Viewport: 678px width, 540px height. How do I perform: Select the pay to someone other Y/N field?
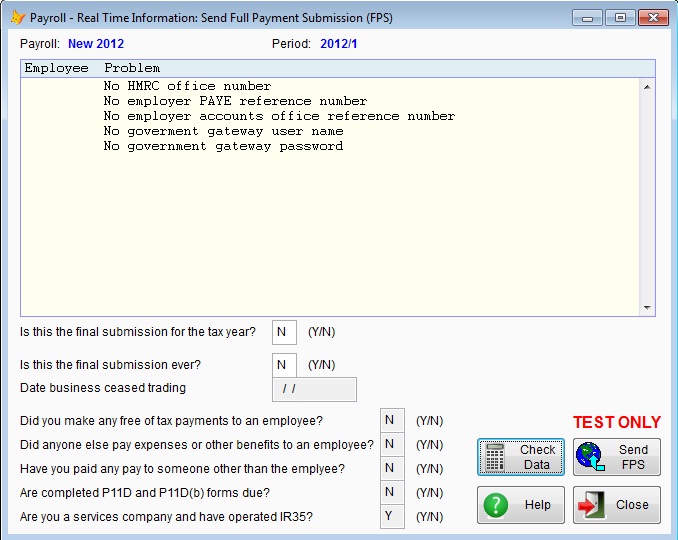392,468
